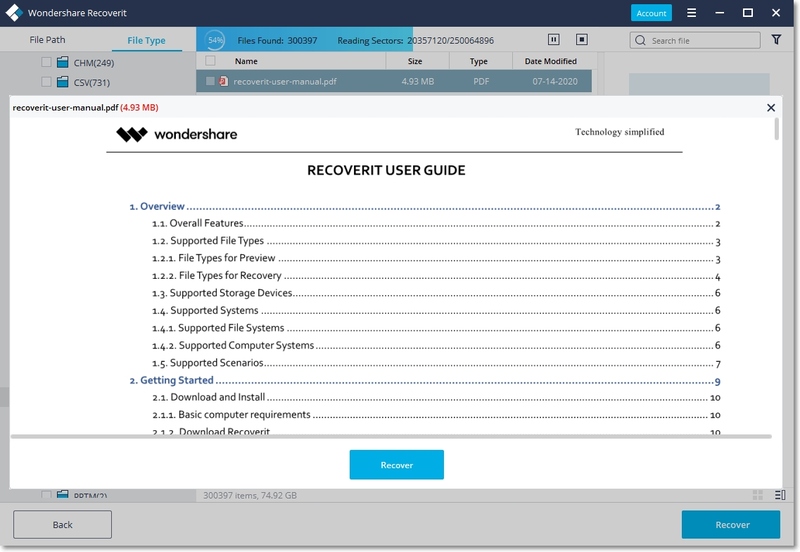Click the preview horizontal scrollbar

391,437
